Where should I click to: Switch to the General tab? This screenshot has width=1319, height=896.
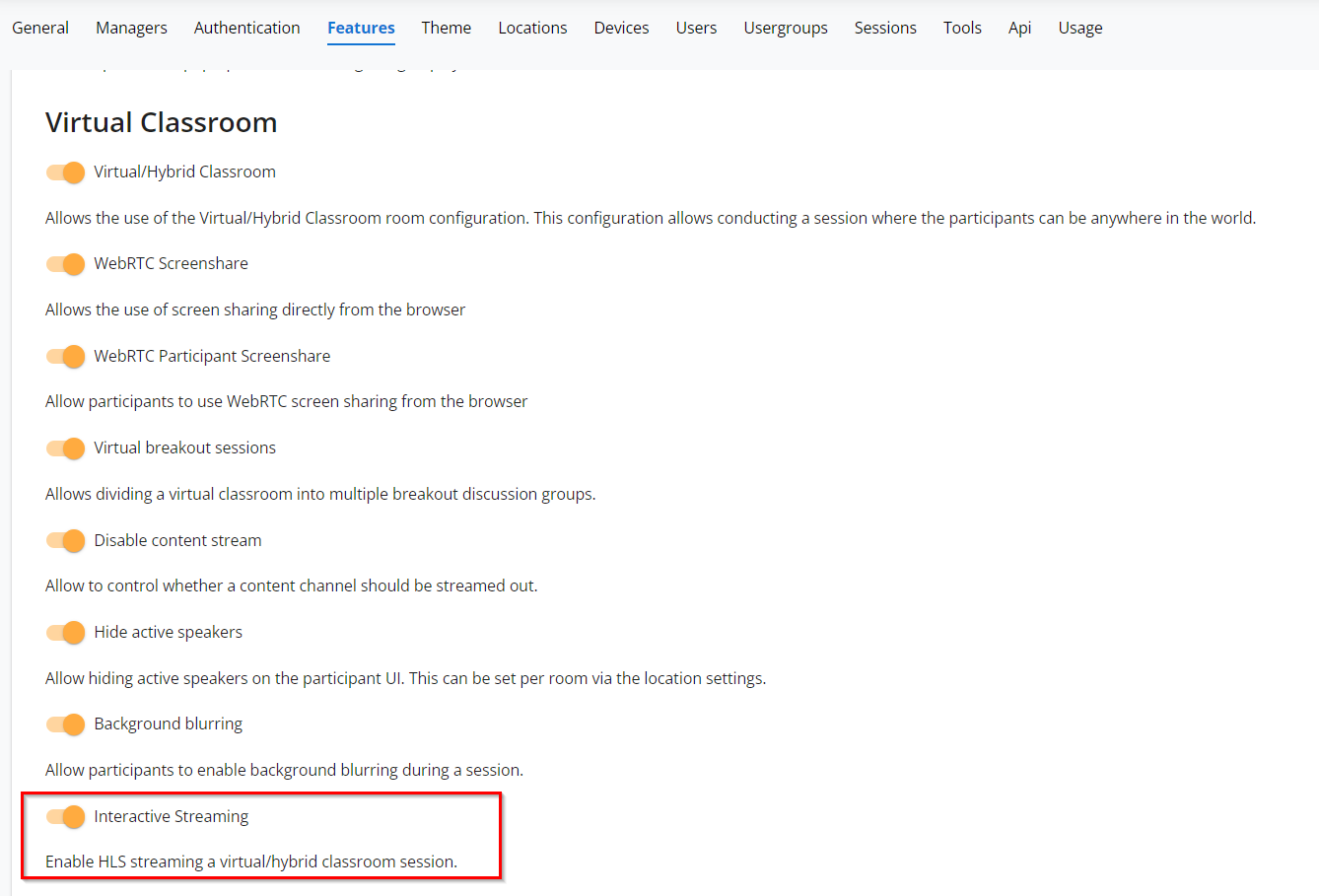[x=39, y=28]
